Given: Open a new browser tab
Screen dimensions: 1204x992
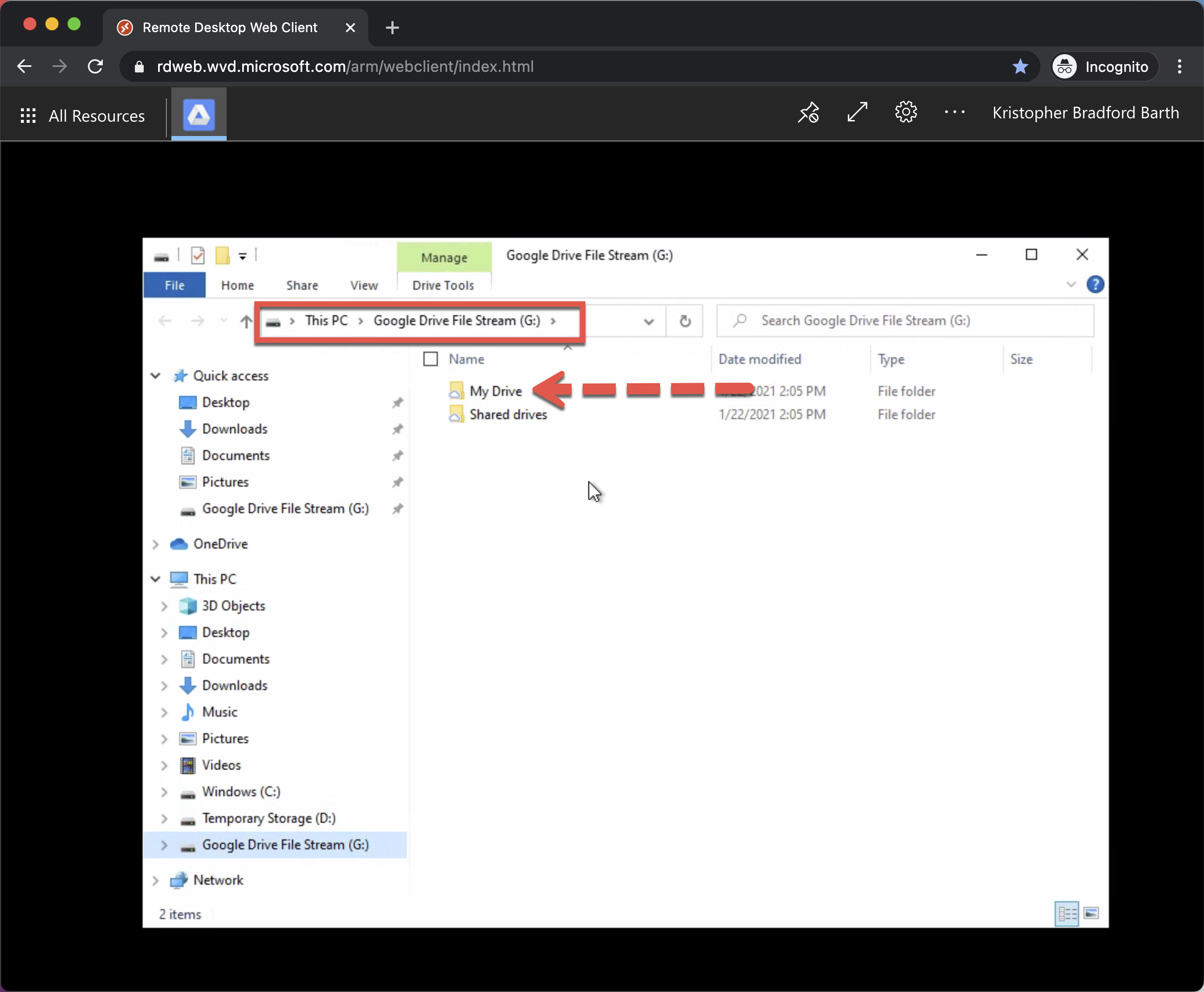Looking at the screenshot, I should [x=392, y=28].
